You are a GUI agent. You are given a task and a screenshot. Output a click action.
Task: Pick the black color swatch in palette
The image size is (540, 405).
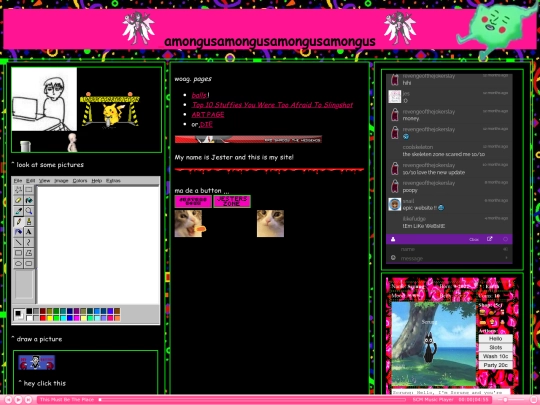click(29, 311)
